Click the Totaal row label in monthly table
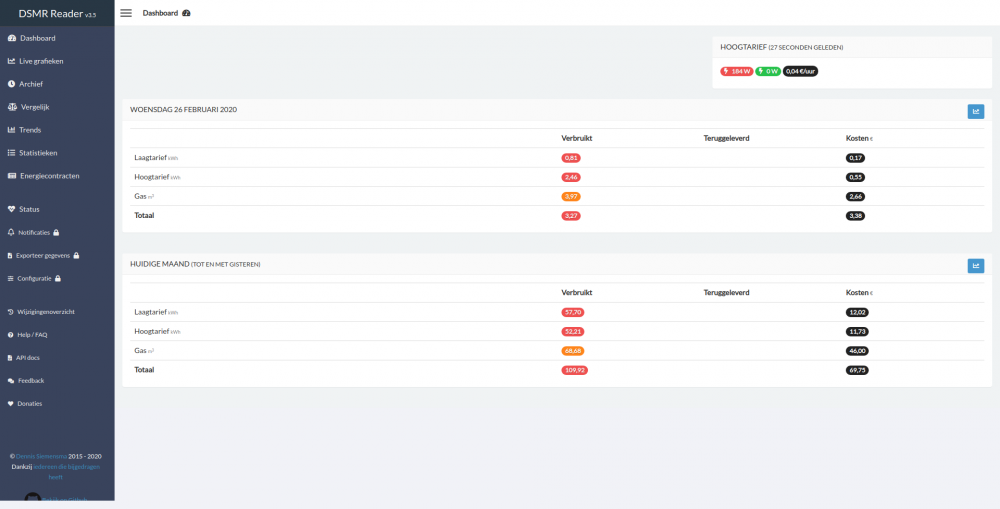Screen dimensions: 1000x509 [x=144, y=369]
